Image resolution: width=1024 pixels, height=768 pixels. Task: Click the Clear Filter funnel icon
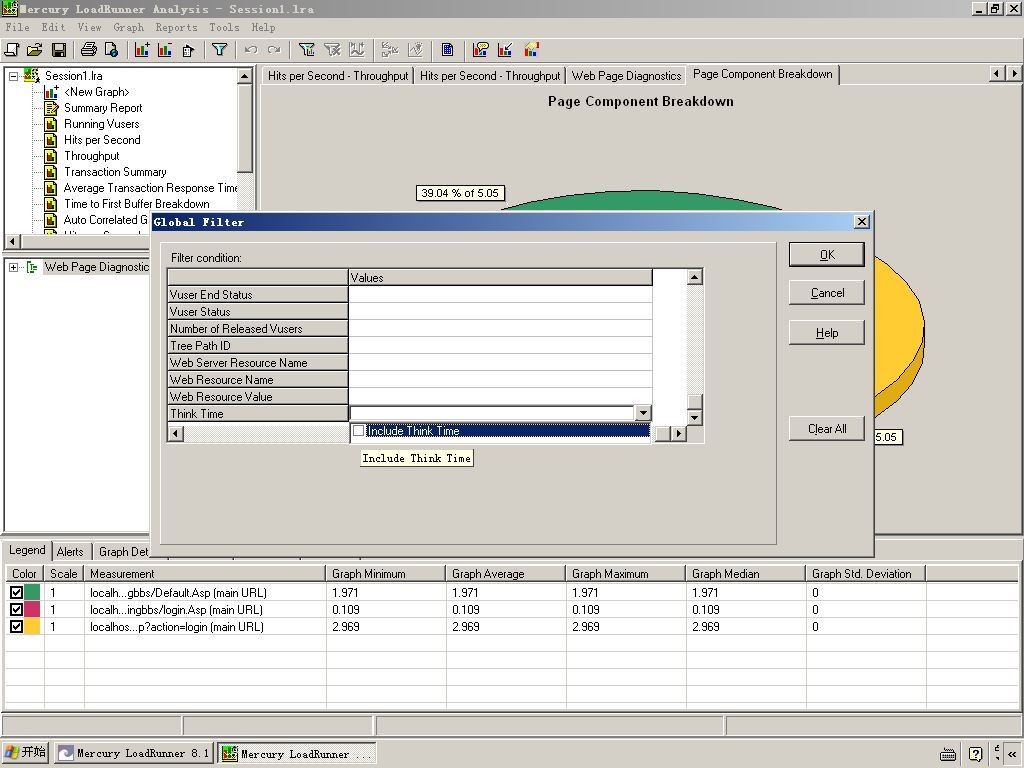332,50
